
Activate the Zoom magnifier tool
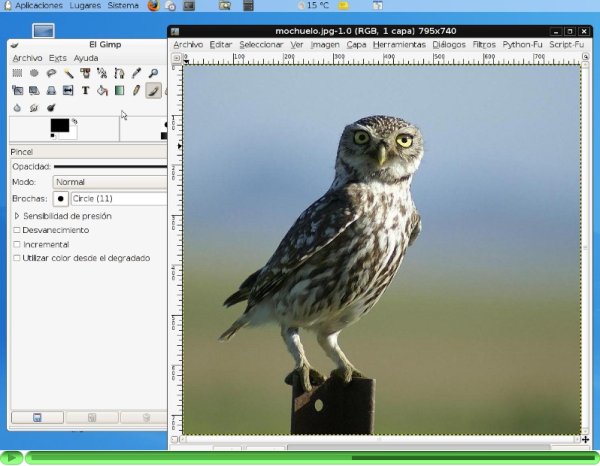tap(153, 73)
